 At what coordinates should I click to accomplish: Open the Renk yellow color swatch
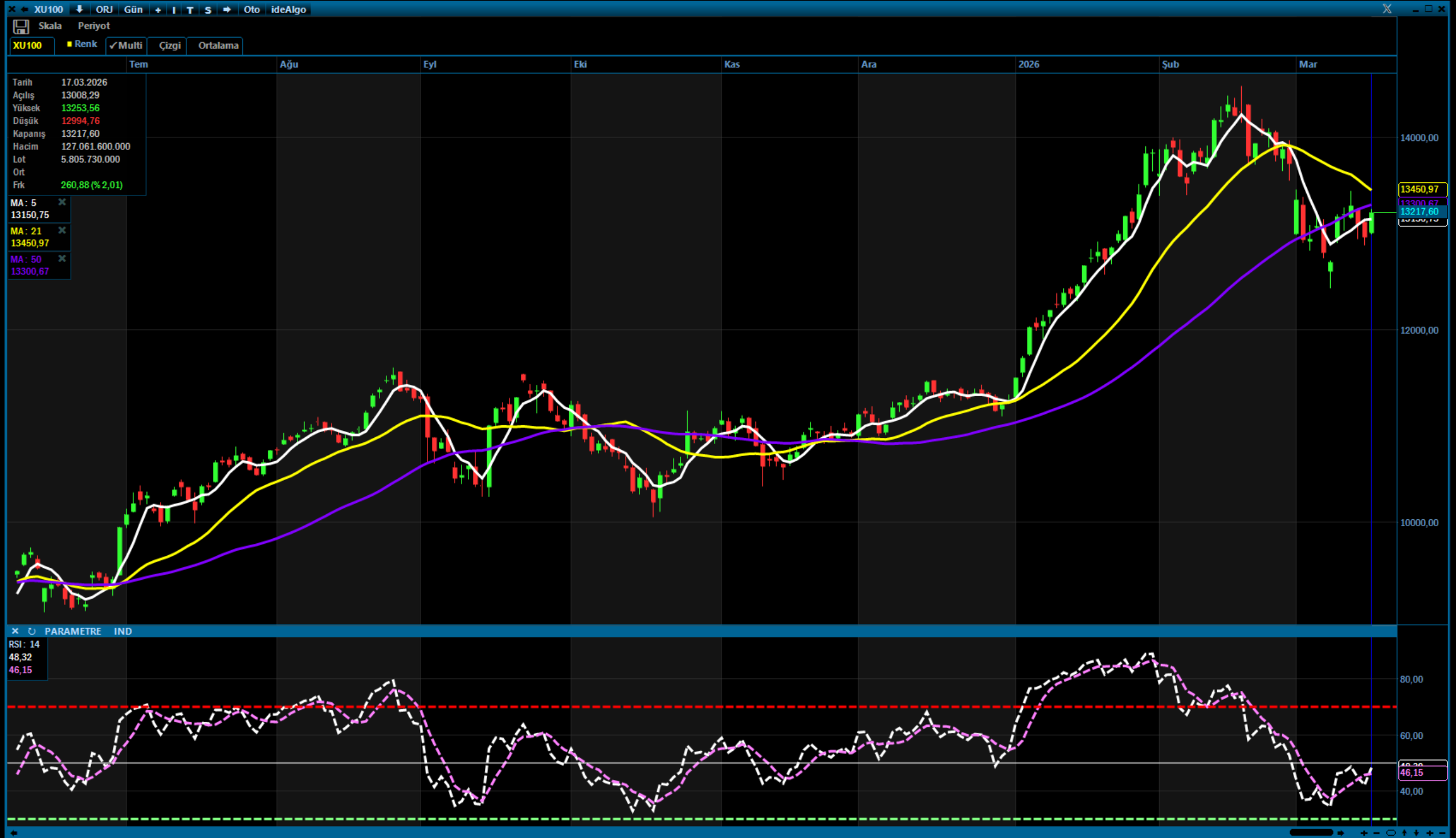pyautogui.click(x=70, y=44)
